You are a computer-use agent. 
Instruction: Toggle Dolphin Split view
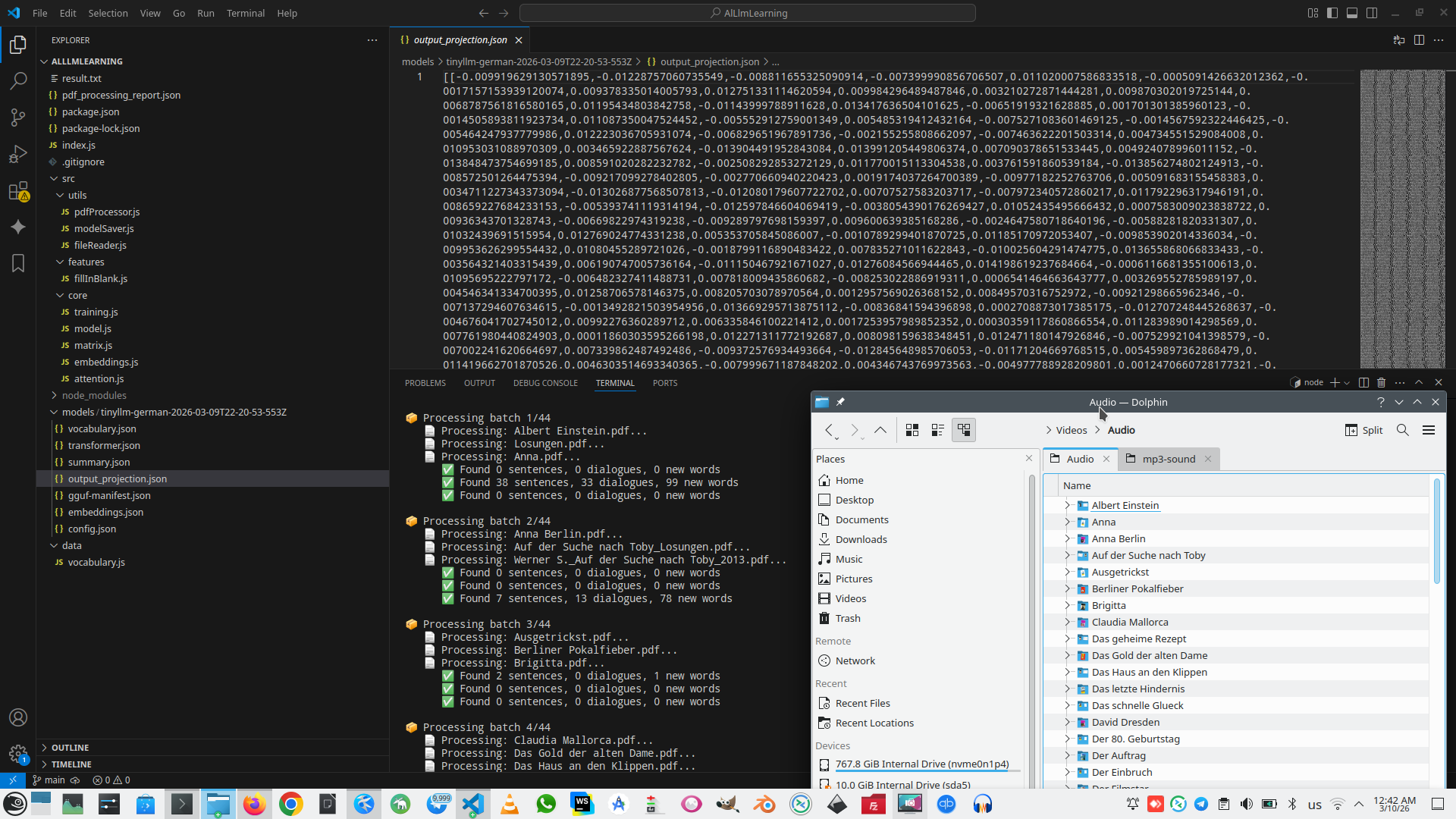[1363, 430]
